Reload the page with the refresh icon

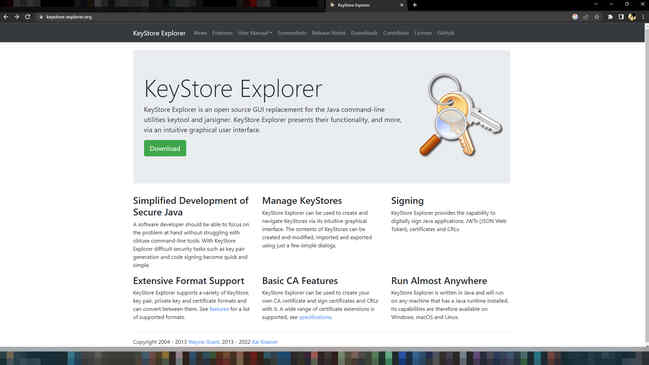(x=28, y=17)
